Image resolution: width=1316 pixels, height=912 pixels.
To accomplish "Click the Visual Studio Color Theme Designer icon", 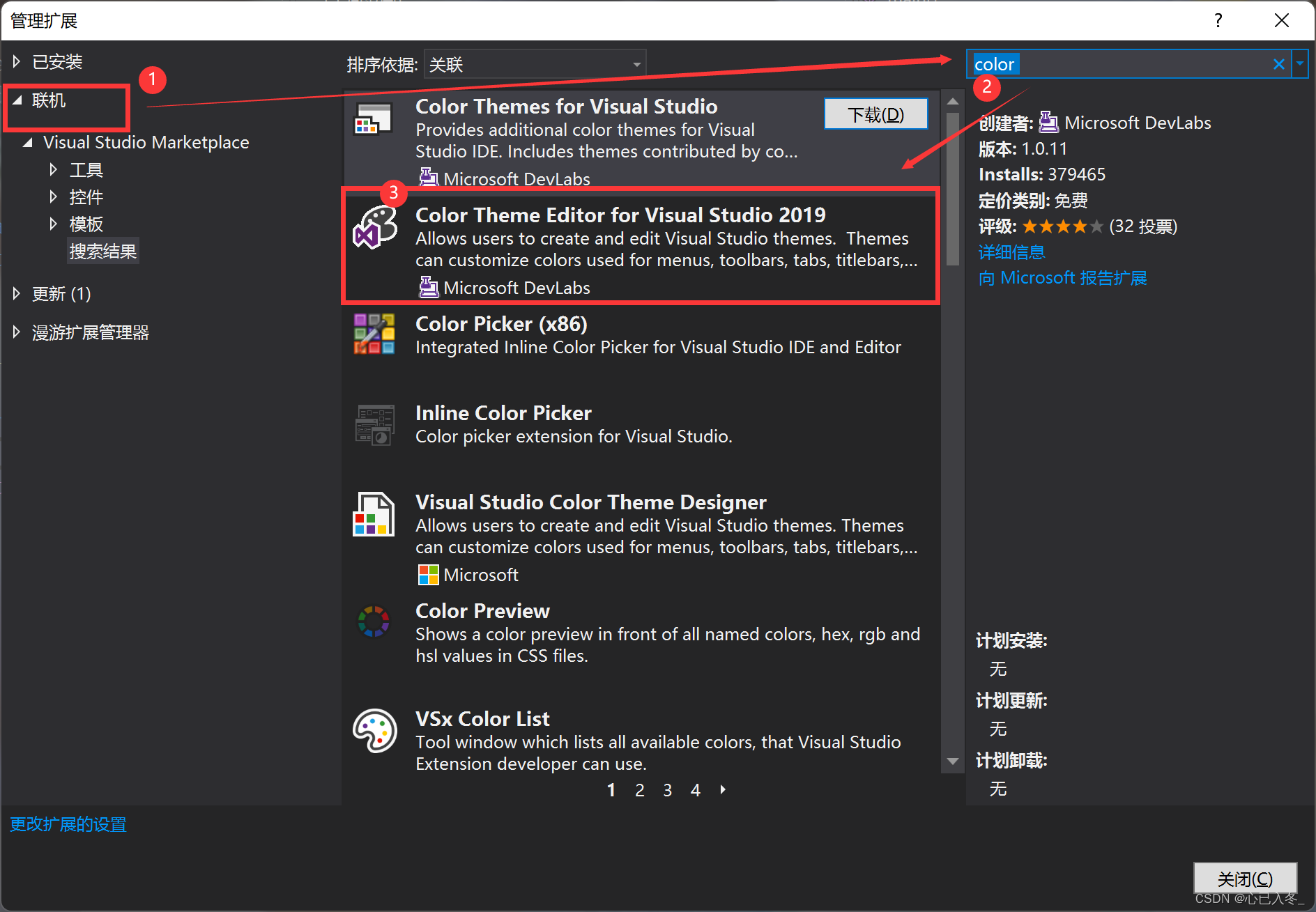I will (x=374, y=514).
